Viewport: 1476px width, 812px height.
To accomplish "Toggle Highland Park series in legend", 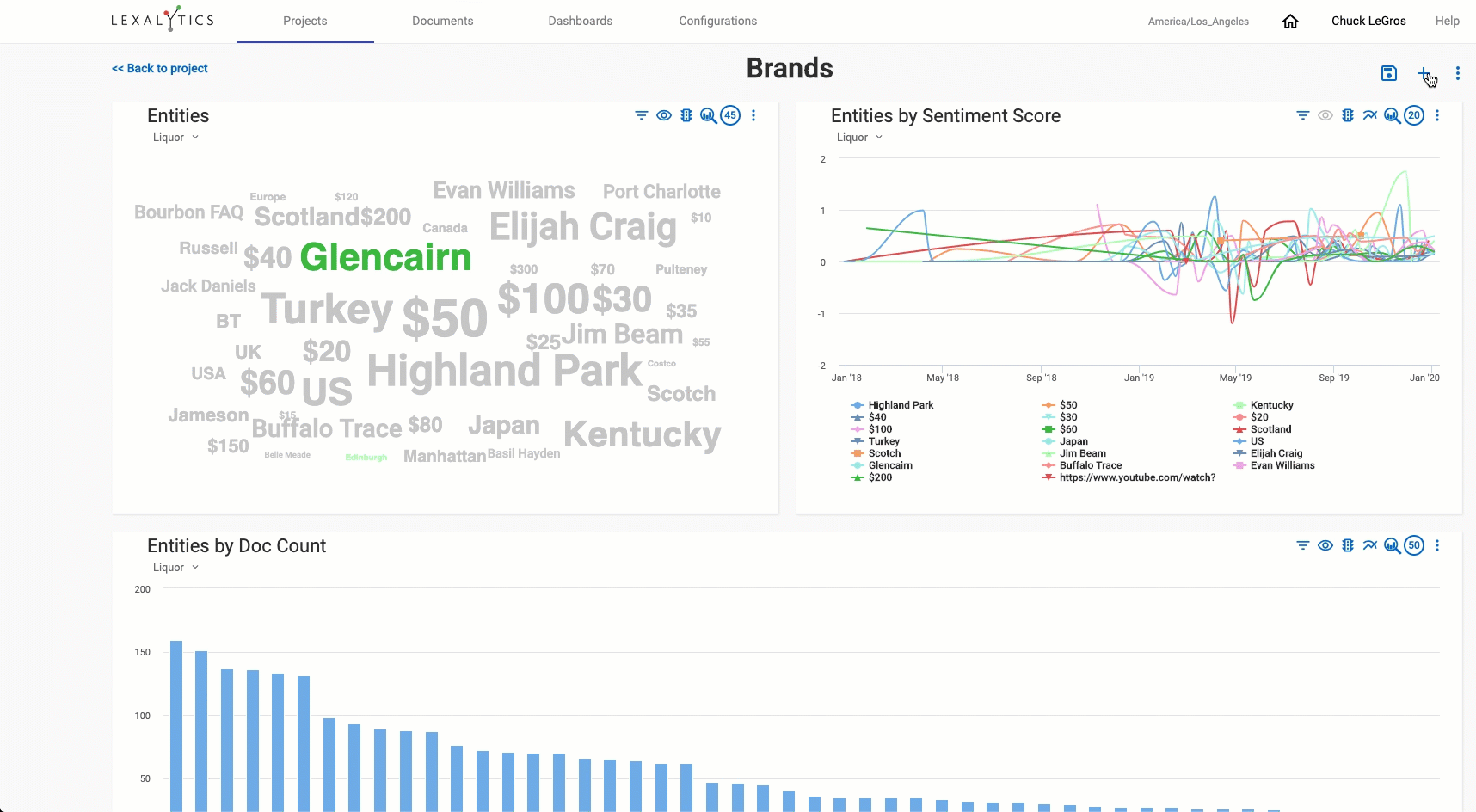I will [892, 405].
